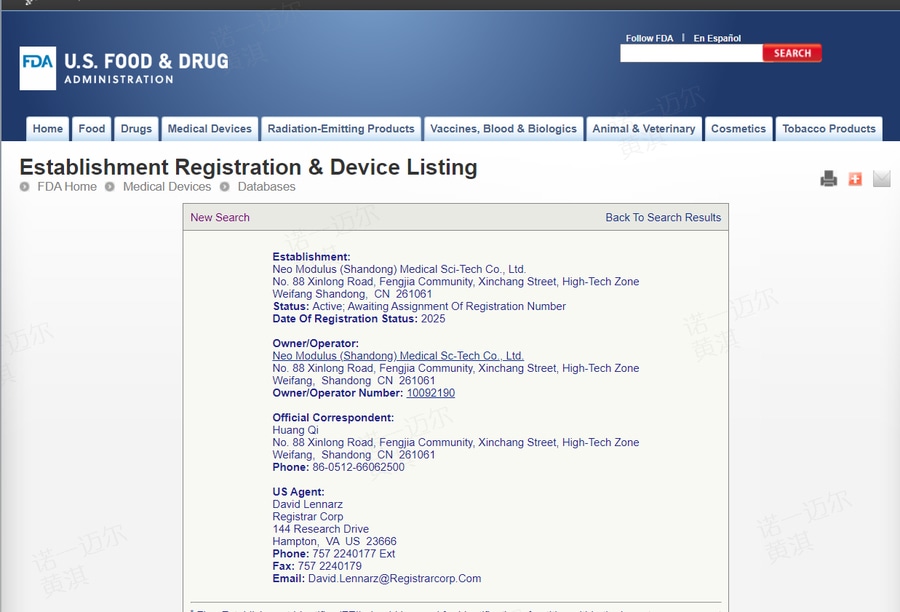This screenshot has height=612, width=900.
Task: Click Registrar Corp text
Action: 308,517
